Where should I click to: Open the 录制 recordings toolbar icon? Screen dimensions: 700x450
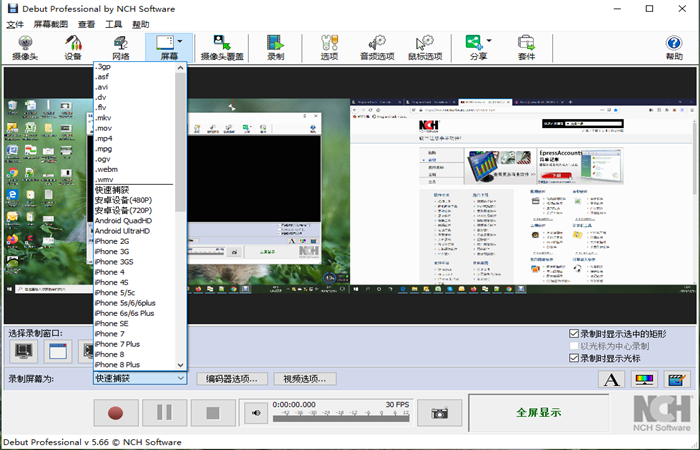275,47
